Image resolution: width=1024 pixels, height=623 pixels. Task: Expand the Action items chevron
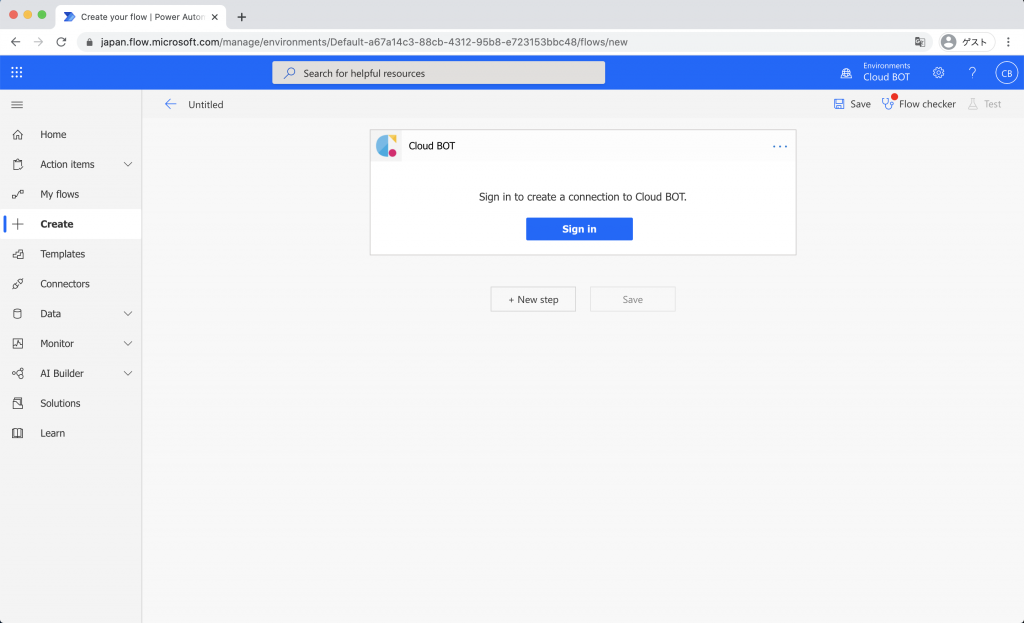tap(128, 165)
